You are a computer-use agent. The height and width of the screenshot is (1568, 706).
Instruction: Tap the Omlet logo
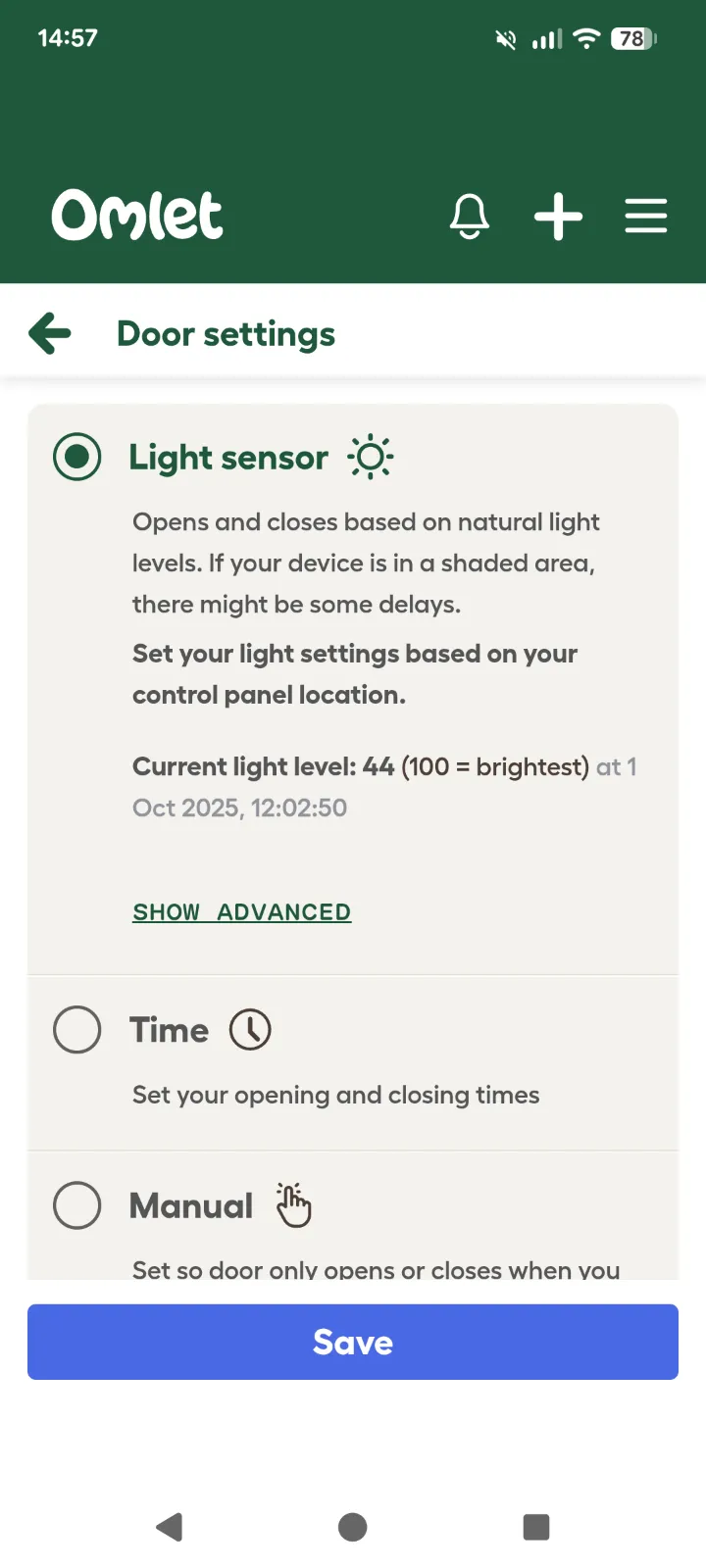[137, 216]
